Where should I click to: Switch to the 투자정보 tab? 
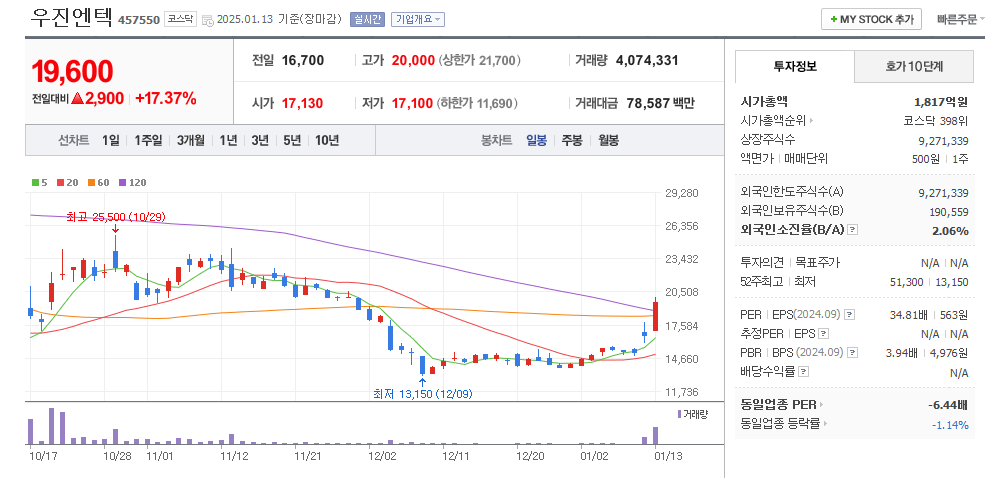point(795,67)
